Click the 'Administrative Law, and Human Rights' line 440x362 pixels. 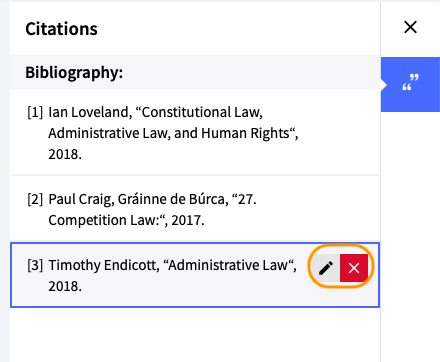pyautogui.click(x=173, y=133)
